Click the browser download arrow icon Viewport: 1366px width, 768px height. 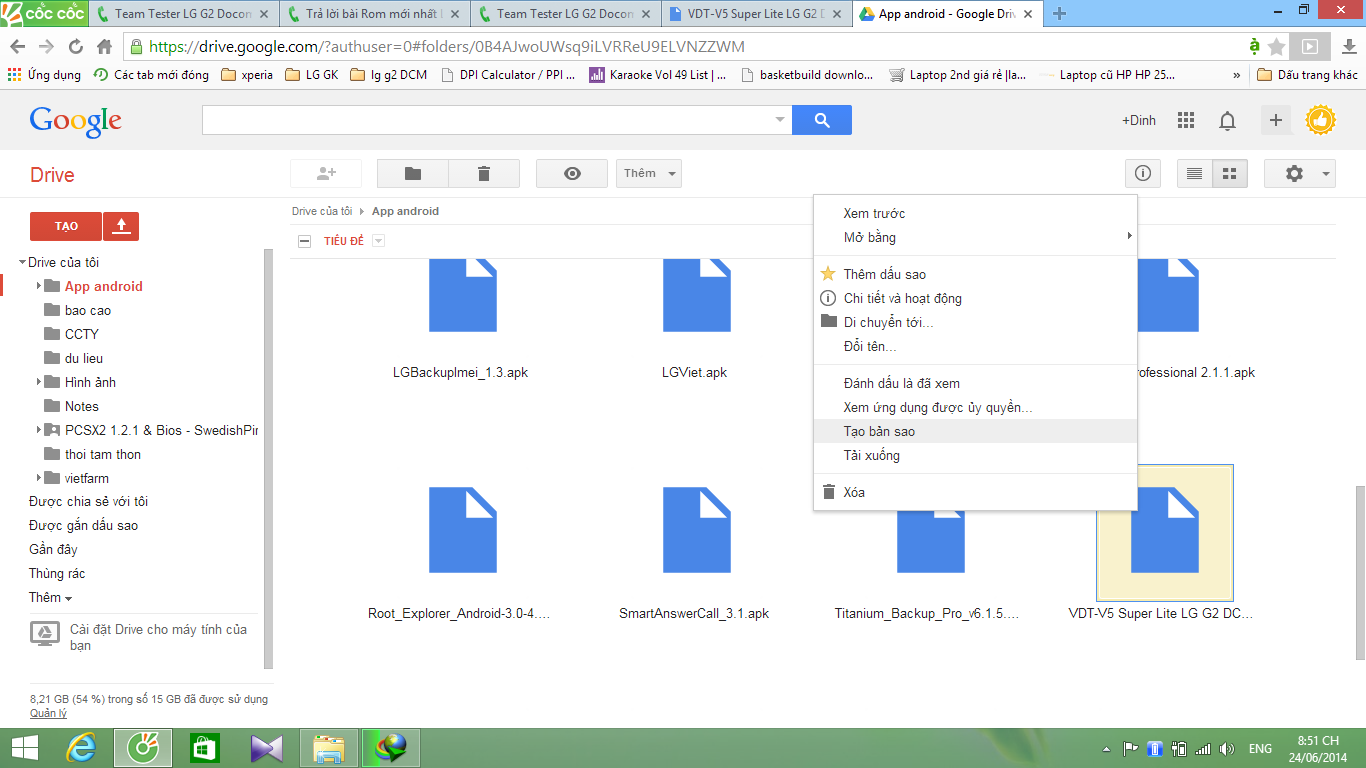tap(1348, 46)
